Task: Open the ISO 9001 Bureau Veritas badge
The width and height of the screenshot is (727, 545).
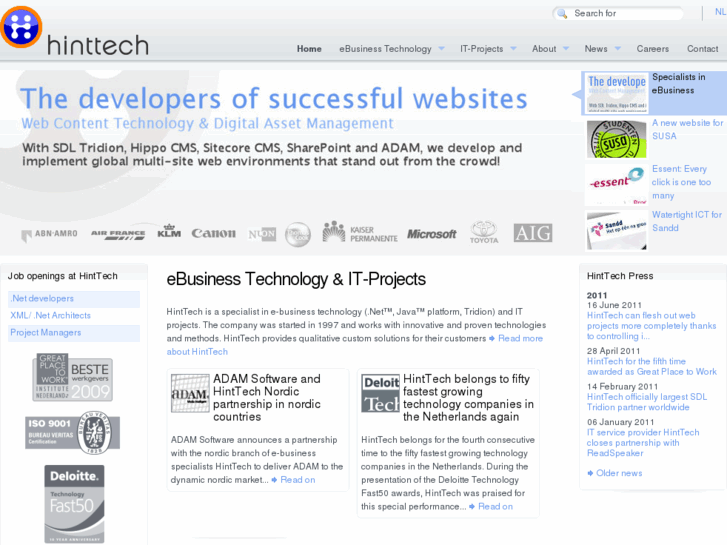Action: tap(72, 432)
